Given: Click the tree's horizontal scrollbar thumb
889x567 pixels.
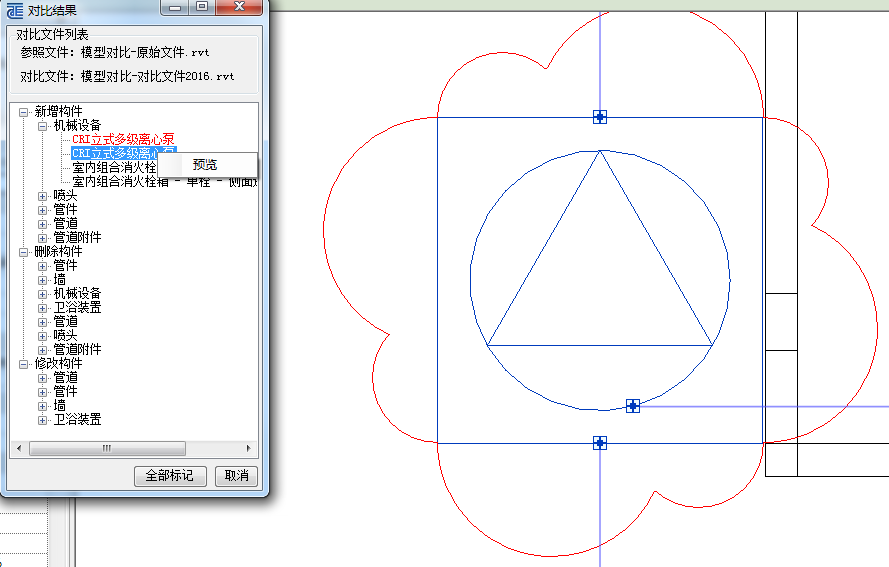Looking at the screenshot, I should click(x=107, y=448).
